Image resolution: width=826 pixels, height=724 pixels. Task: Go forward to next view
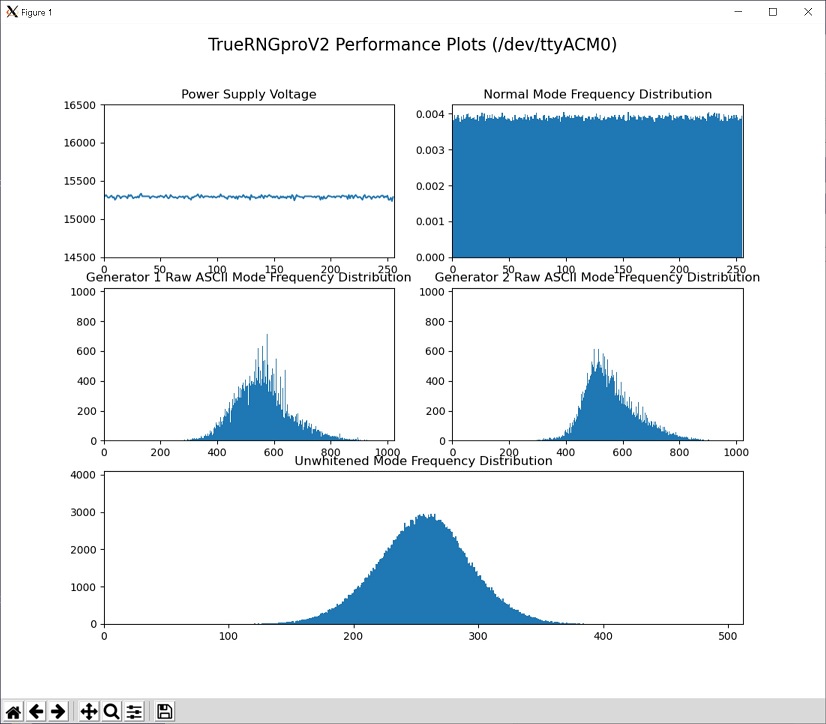coord(59,711)
